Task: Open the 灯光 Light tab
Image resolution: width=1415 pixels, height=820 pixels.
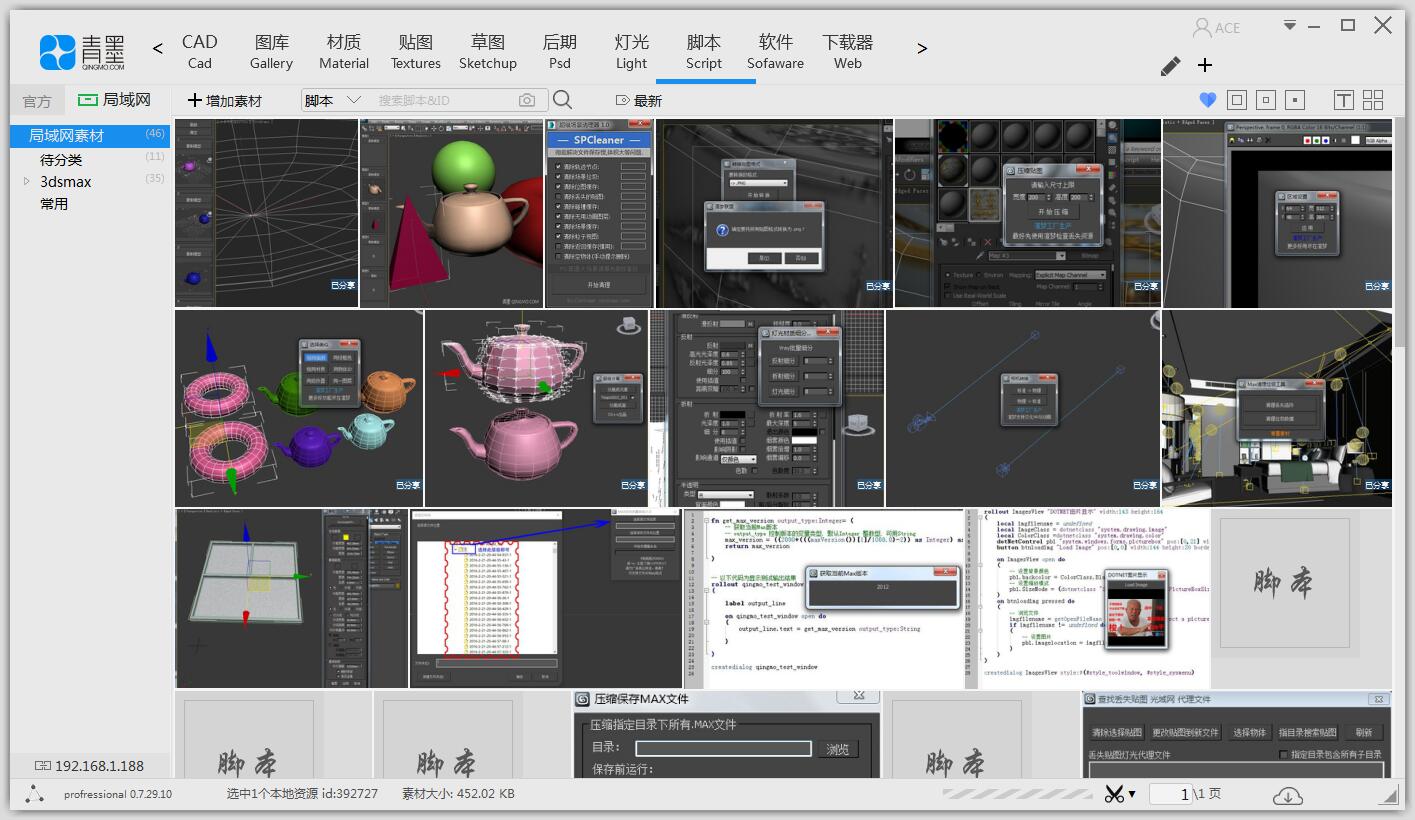Action: [x=631, y=51]
